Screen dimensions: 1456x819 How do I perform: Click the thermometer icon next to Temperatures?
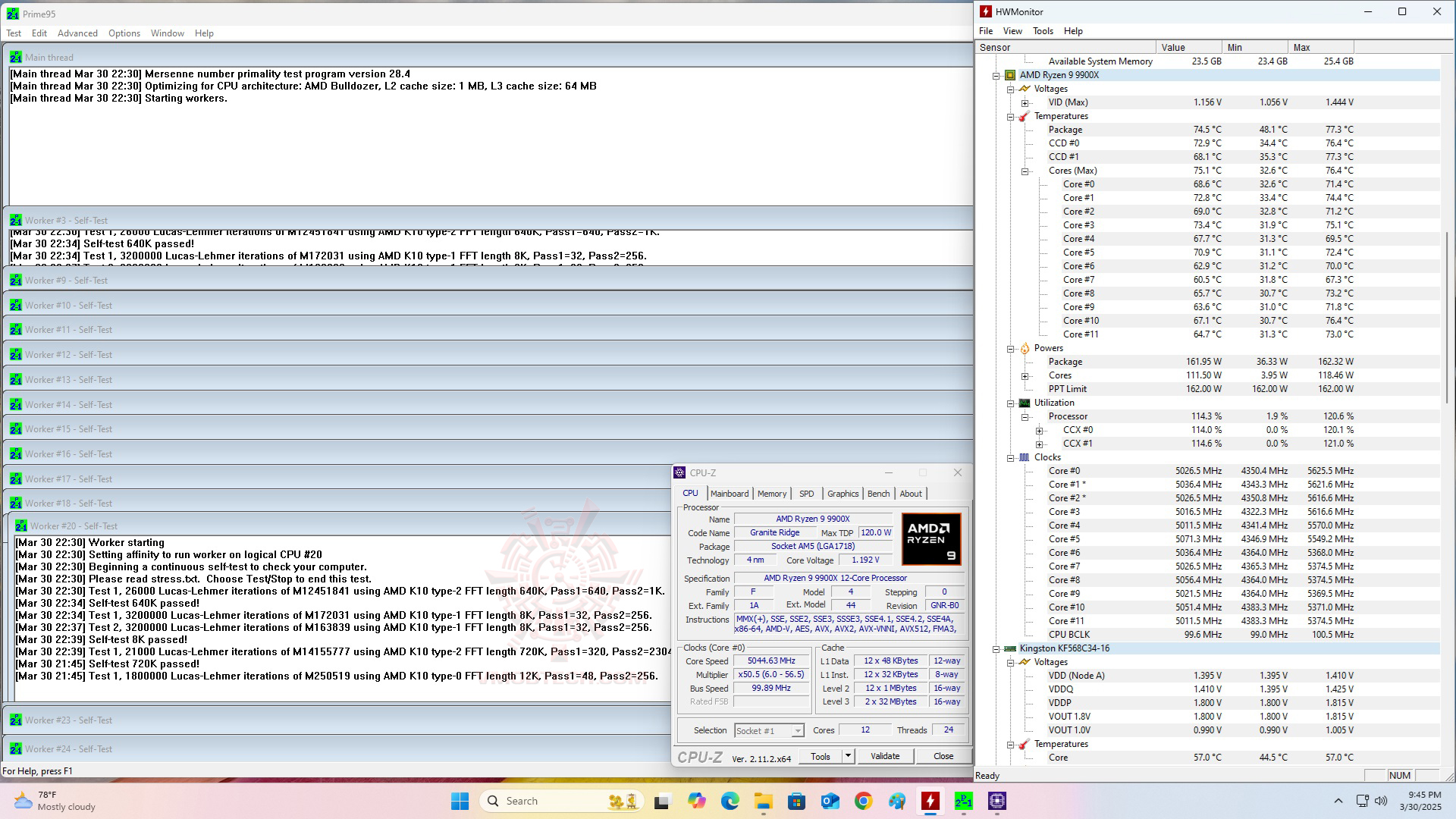tap(1024, 116)
